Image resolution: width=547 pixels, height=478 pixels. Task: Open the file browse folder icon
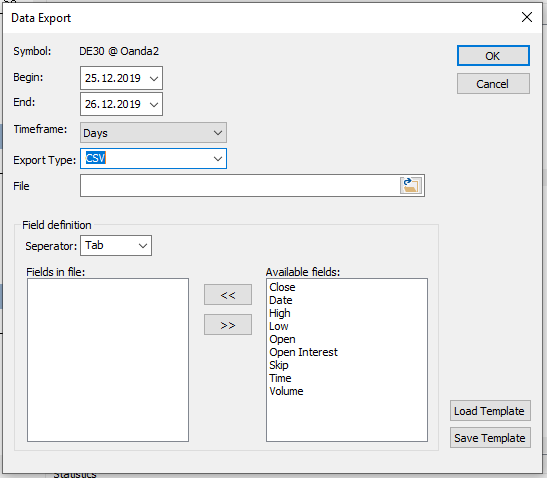pyautogui.click(x=411, y=185)
